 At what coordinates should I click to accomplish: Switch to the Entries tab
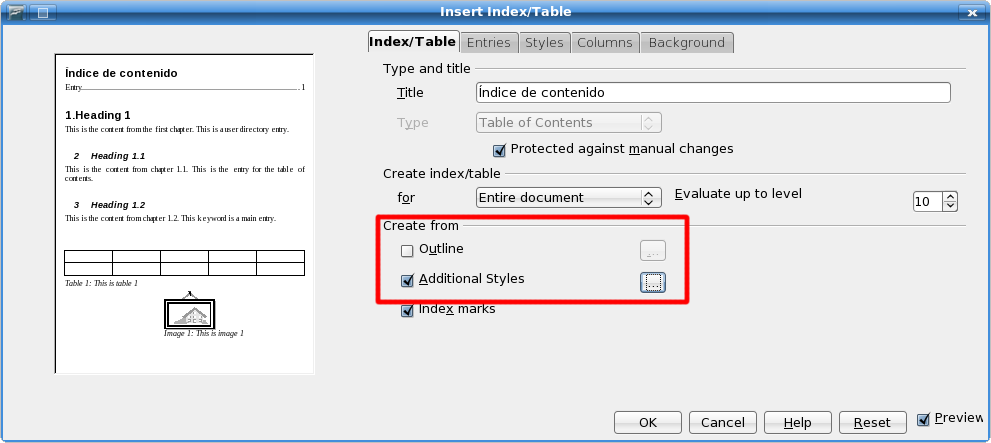(x=488, y=42)
